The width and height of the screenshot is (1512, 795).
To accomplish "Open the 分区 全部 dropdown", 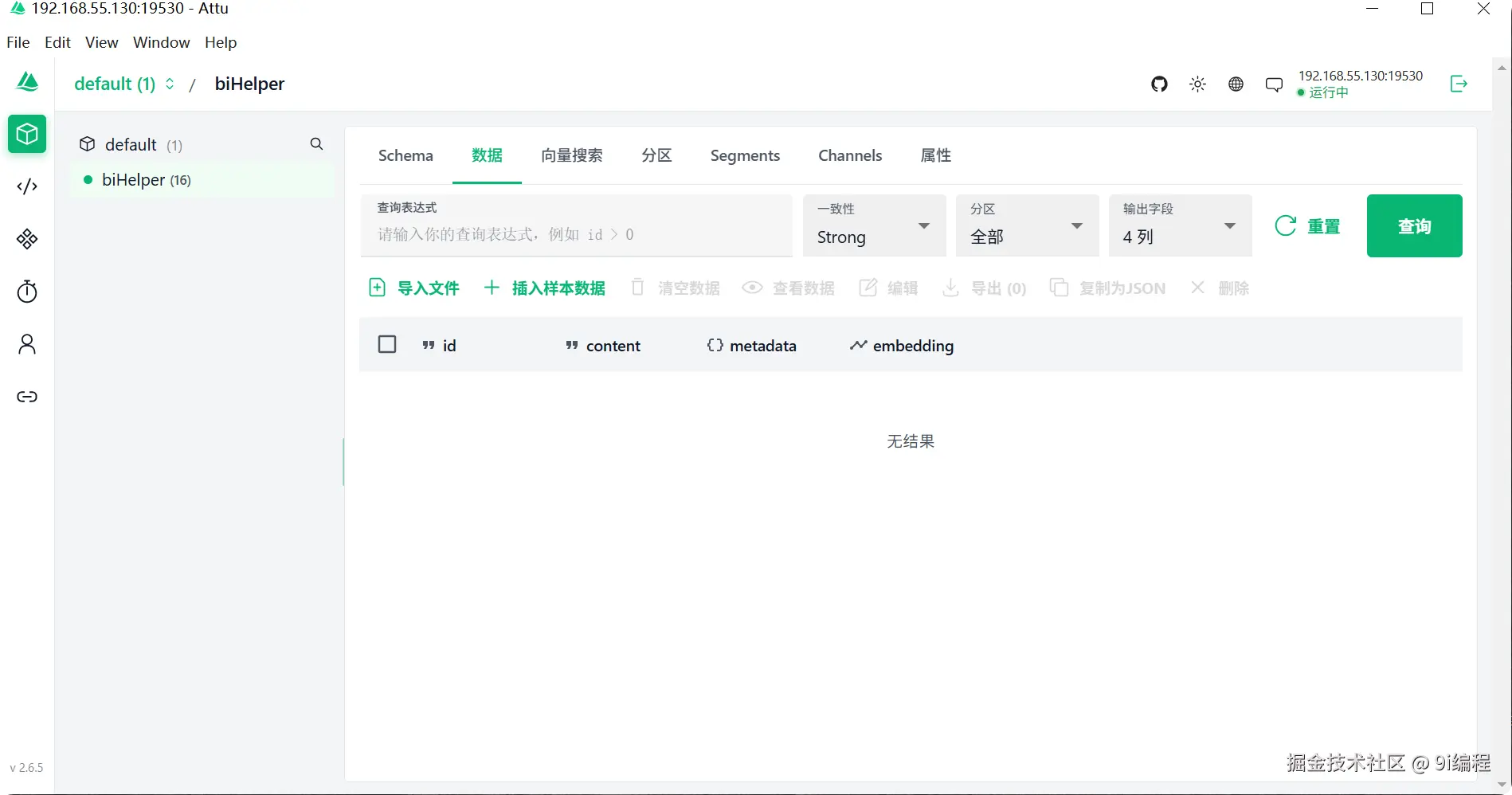I will (1028, 225).
